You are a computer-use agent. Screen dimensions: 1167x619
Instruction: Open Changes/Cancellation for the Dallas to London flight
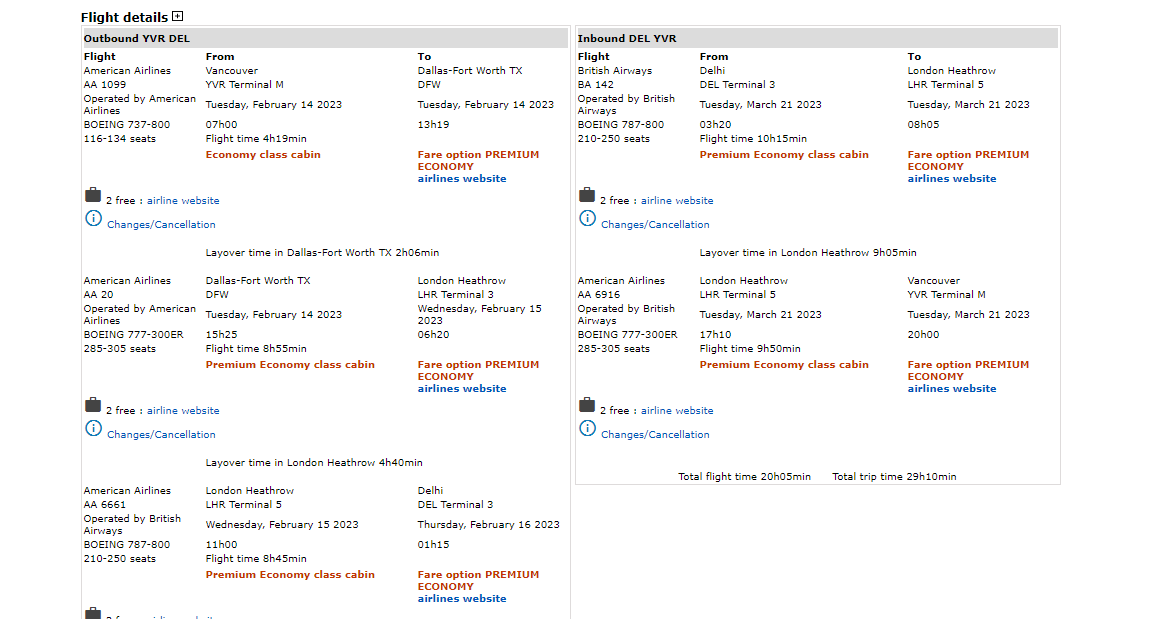click(x=161, y=435)
